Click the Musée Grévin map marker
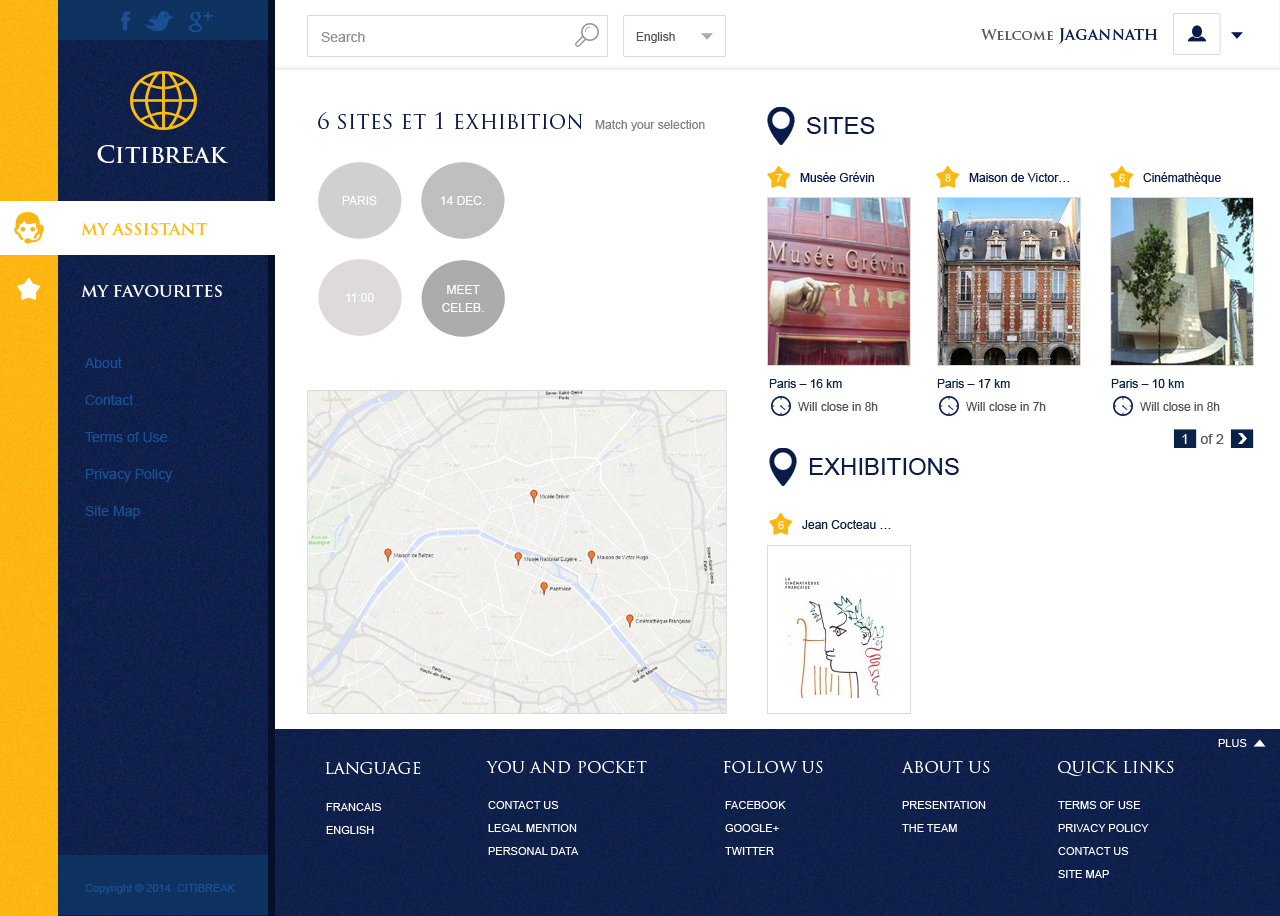1280x916 pixels. 534,495
